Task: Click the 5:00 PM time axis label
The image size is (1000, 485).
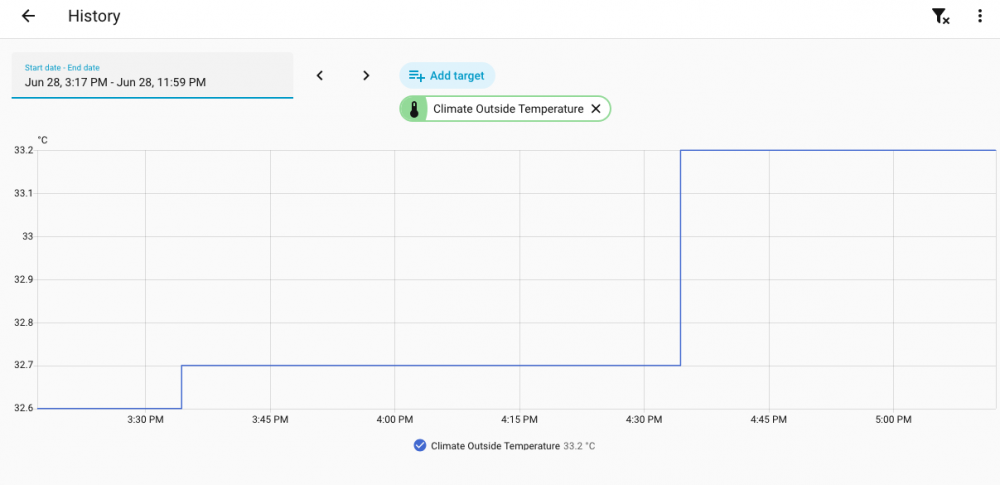Action: point(893,420)
